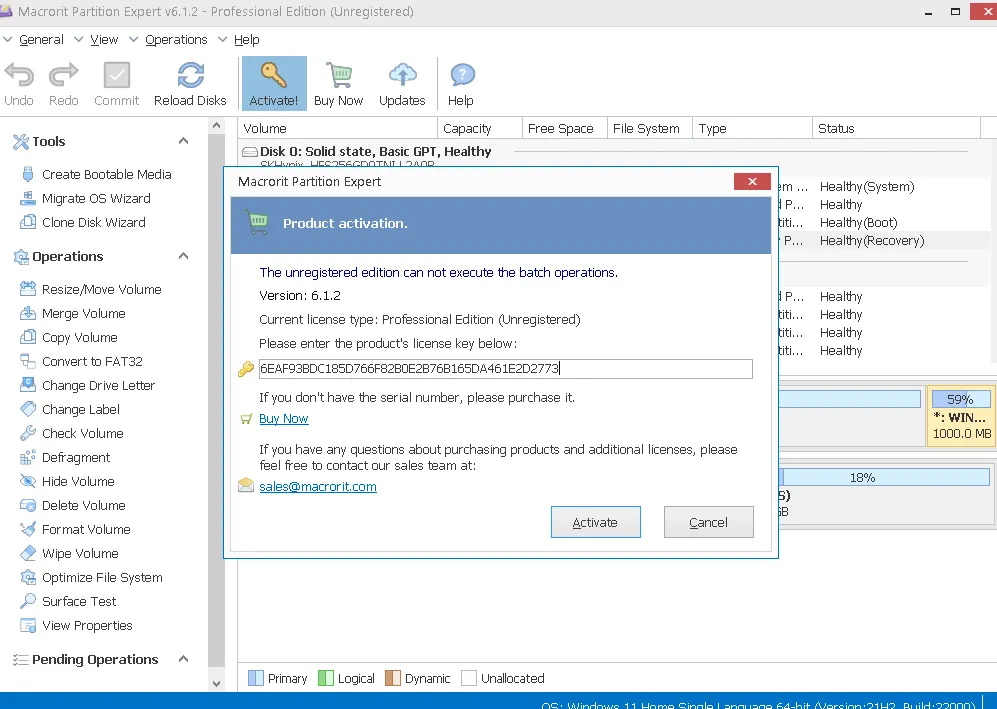Image resolution: width=997 pixels, height=709 pixels.
Task: Choose Change Label operation
Action: pyautogui.click(x=70, y=410)
